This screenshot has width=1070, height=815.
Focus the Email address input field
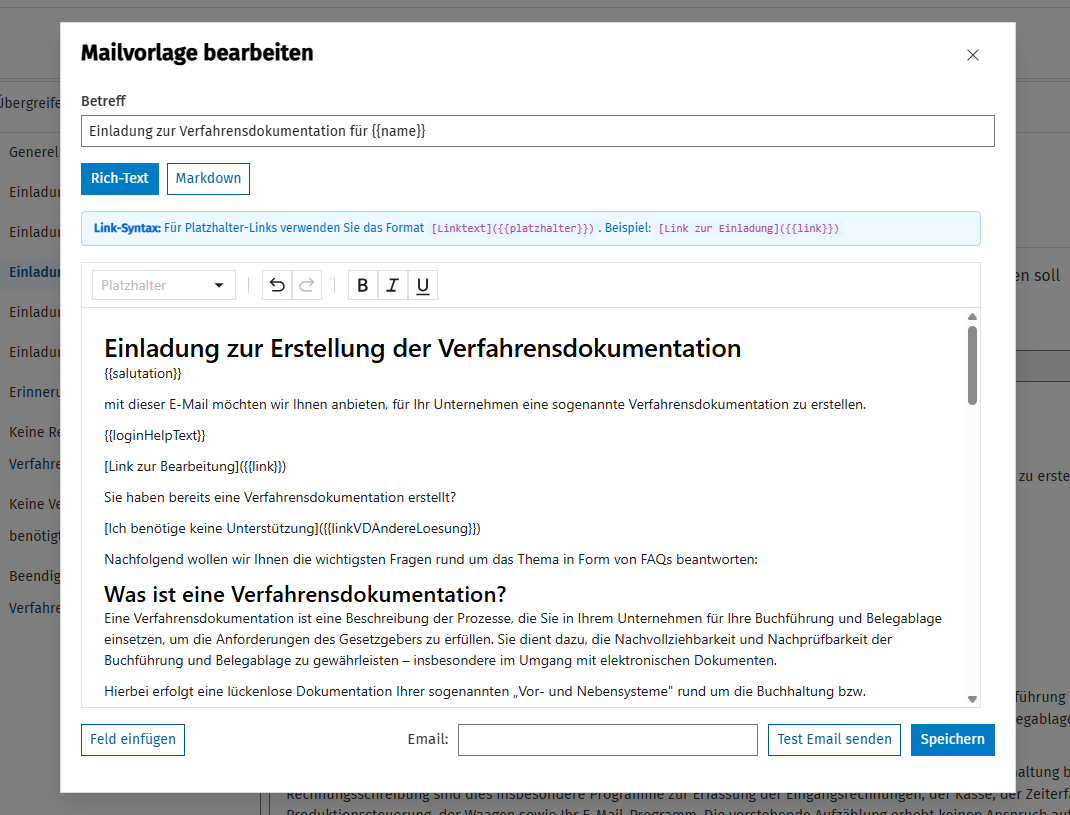coord(608,740)
